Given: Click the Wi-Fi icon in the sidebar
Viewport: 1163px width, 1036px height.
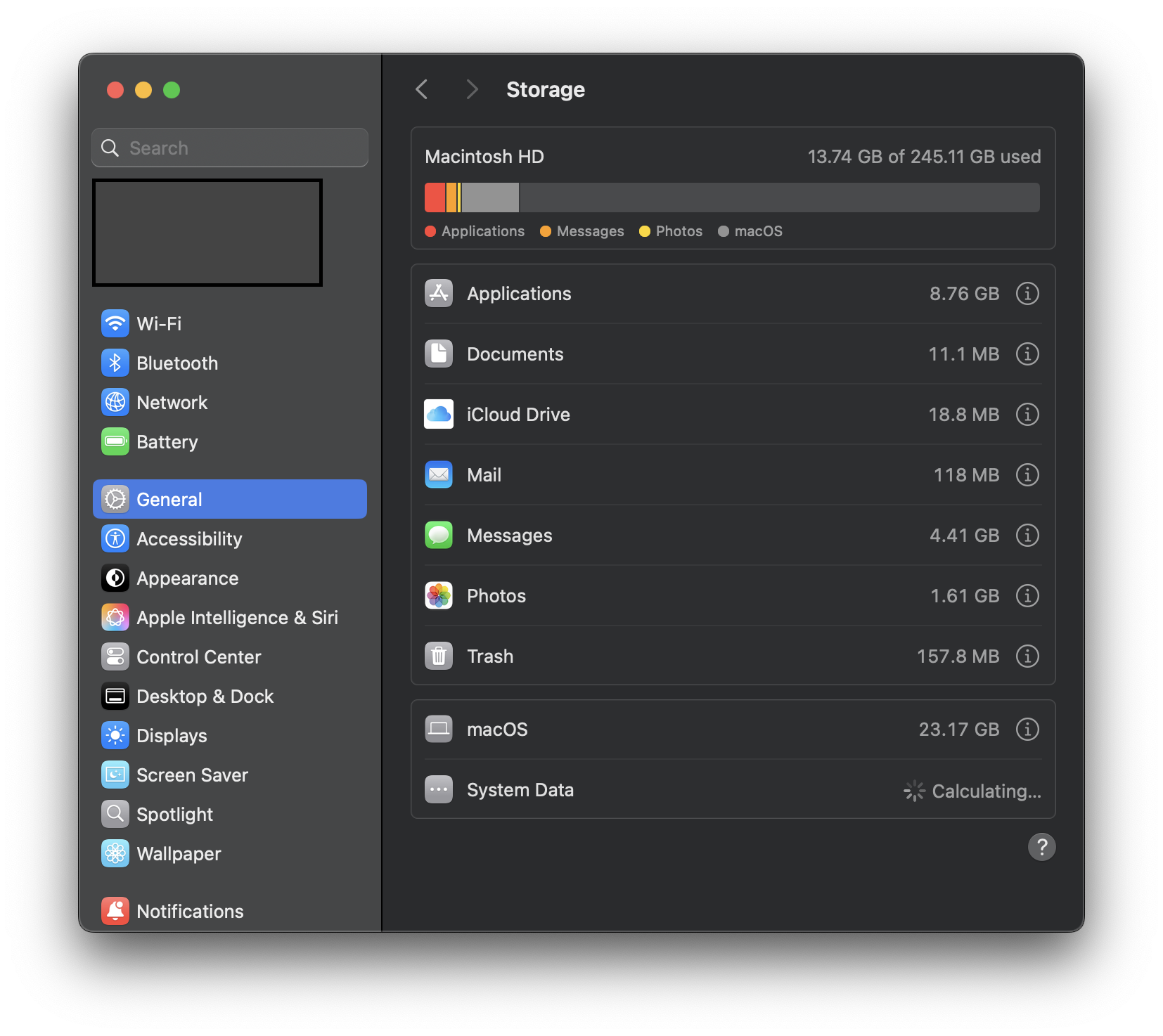Looking at the screenshot, I should point(115,323).
